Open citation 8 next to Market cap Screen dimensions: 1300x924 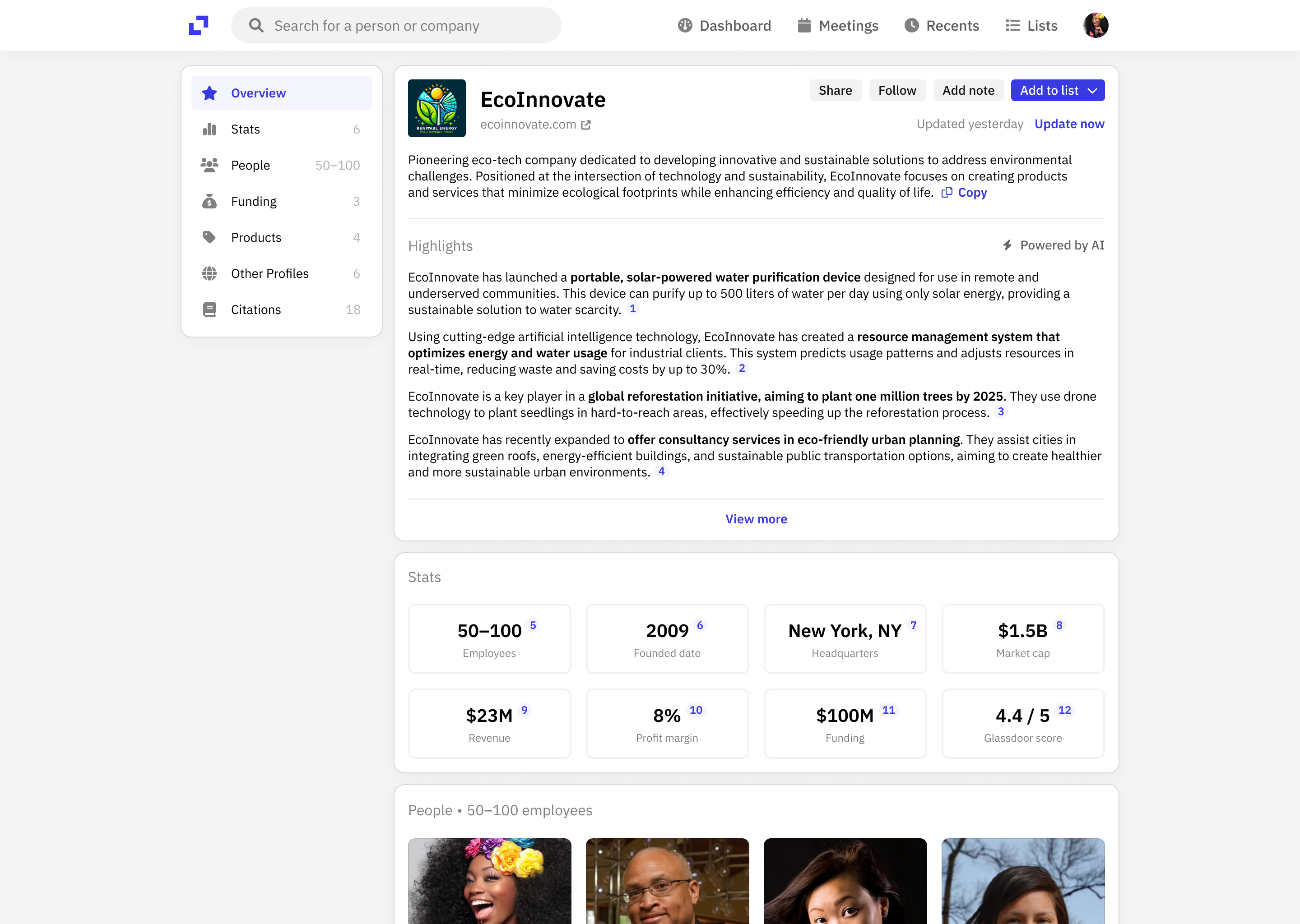tap(1059, 625)
